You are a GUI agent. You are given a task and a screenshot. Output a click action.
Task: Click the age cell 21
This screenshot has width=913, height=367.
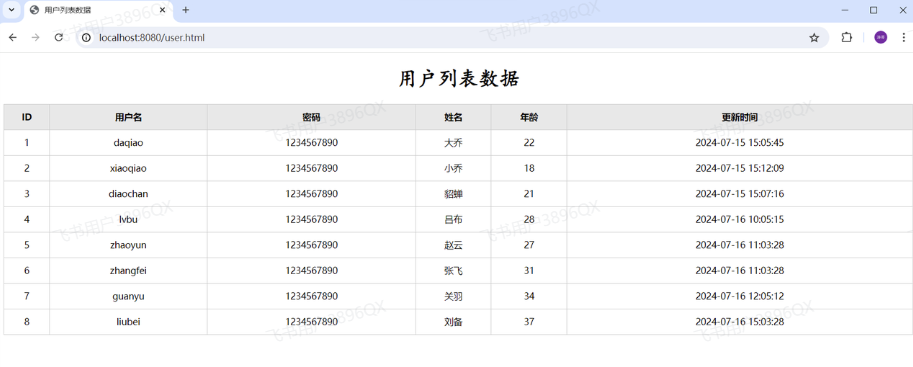[x=529, y=194]
